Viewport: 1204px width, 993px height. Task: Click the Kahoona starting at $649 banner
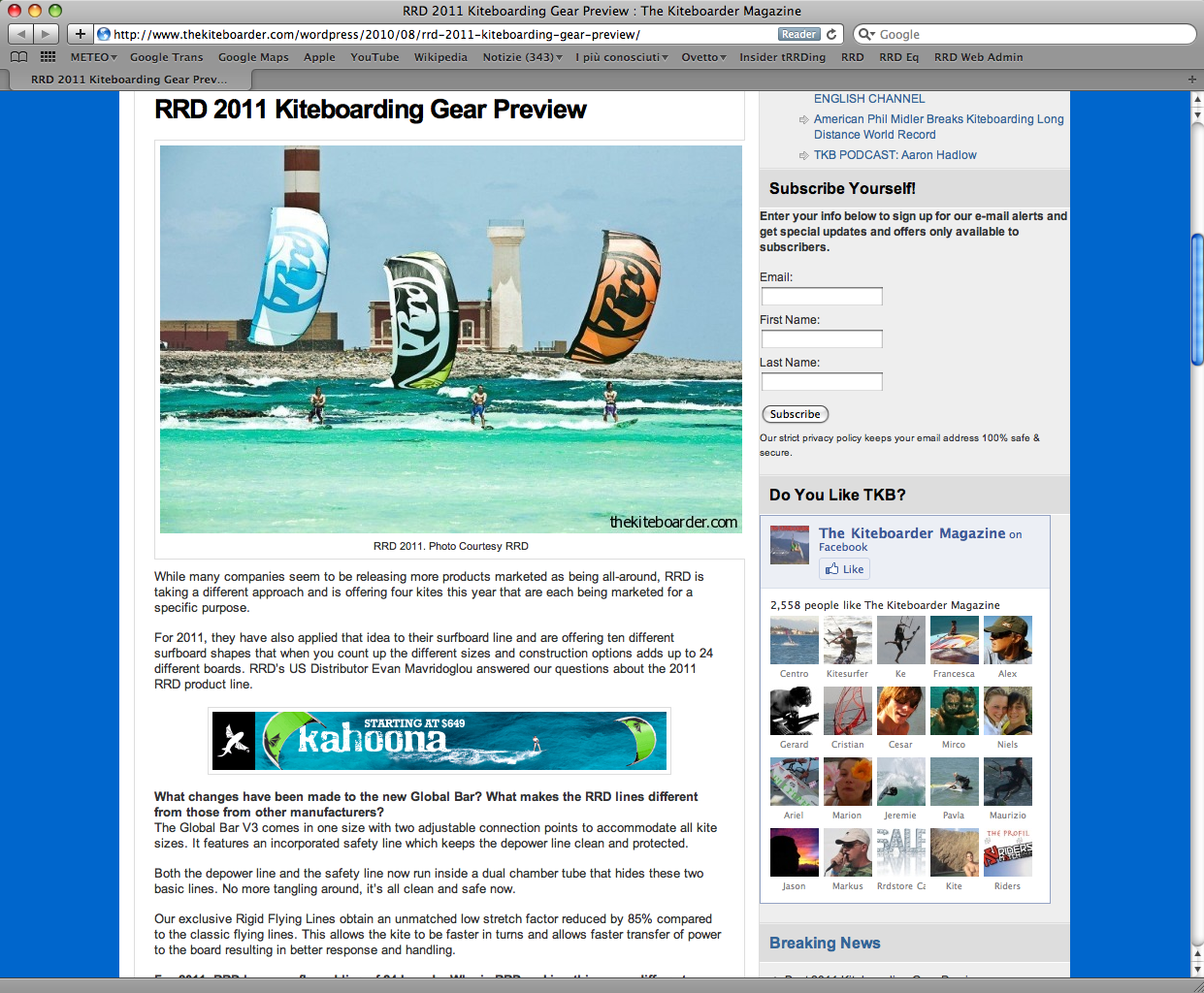click(439, 741)
